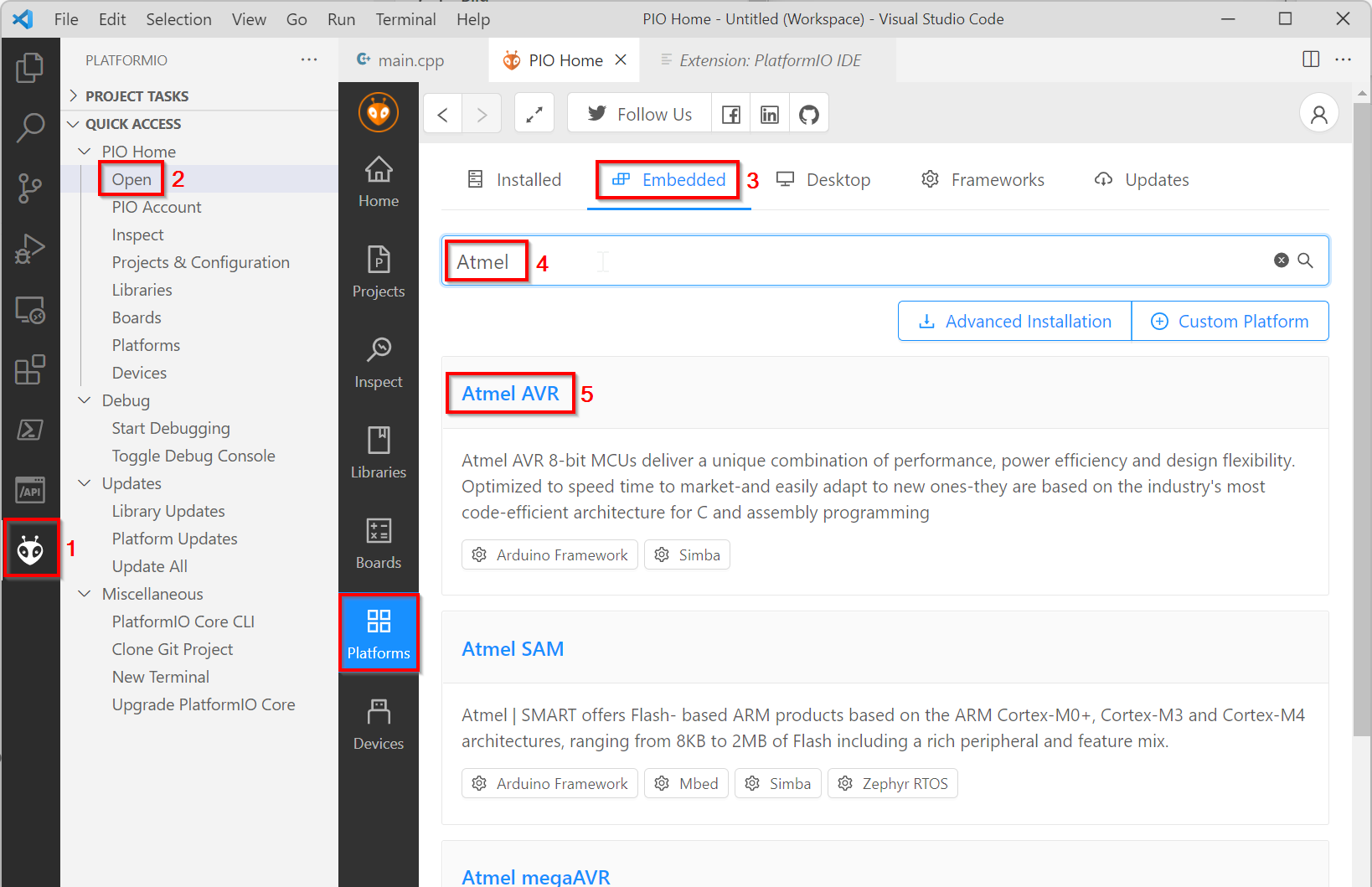Focus the platform search input field
This screenshot has height=887, width=1372.
(x=885, y=261)
